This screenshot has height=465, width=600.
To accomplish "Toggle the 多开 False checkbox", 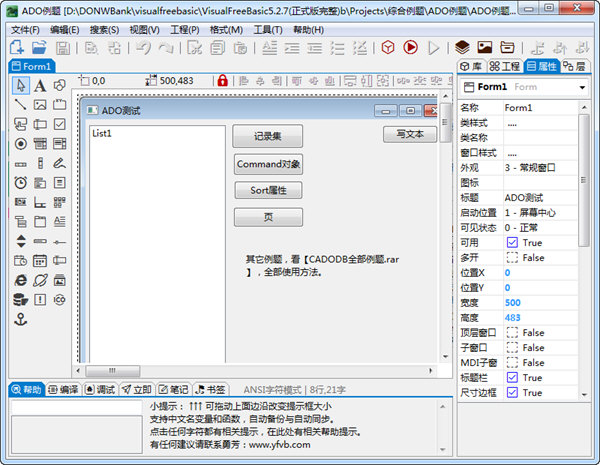I will click(x=512, y=258).
